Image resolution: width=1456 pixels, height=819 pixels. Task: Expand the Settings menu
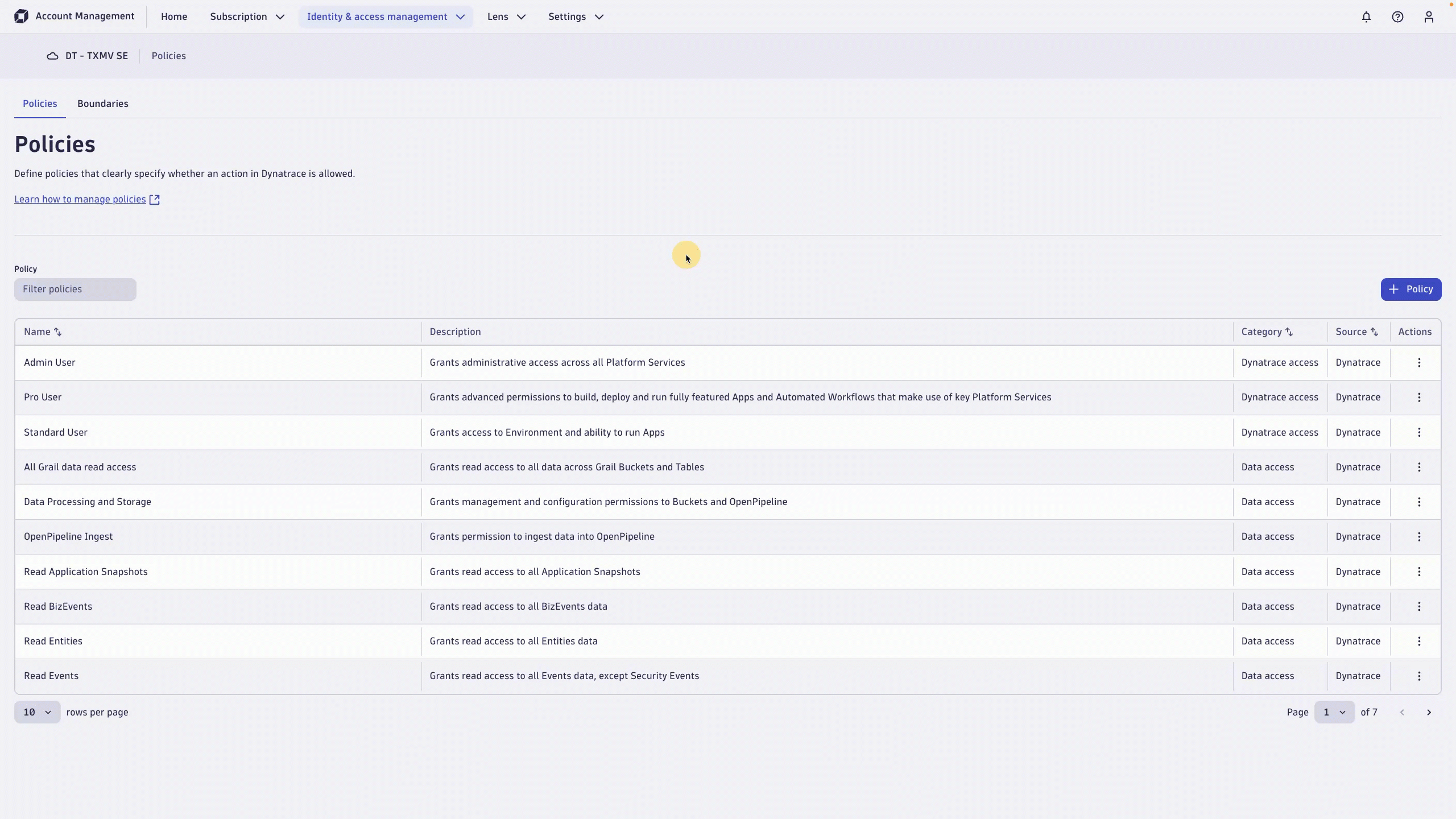(576, 17)
